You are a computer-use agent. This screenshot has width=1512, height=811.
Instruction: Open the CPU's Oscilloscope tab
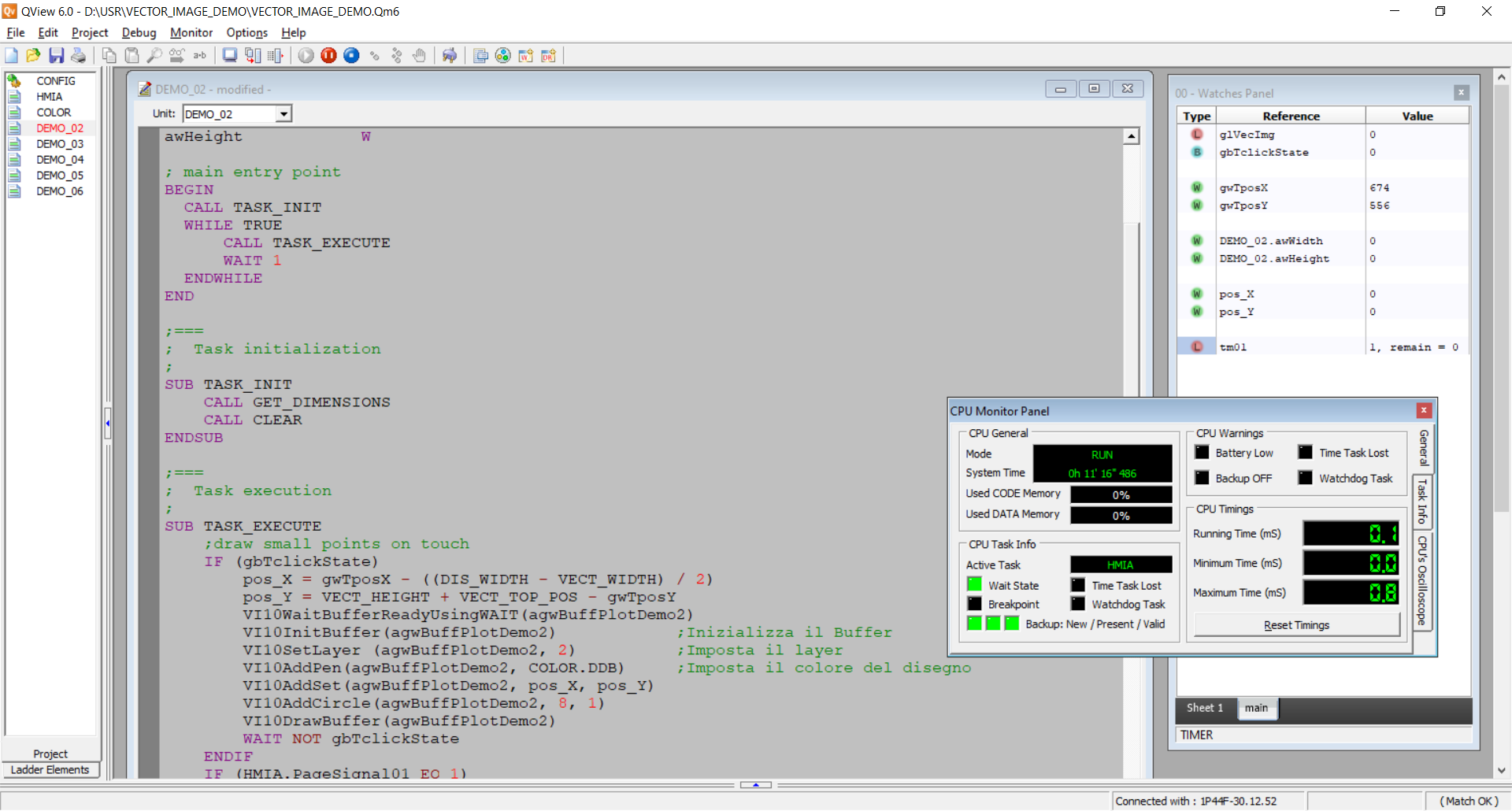click(x=1422, y=580)
